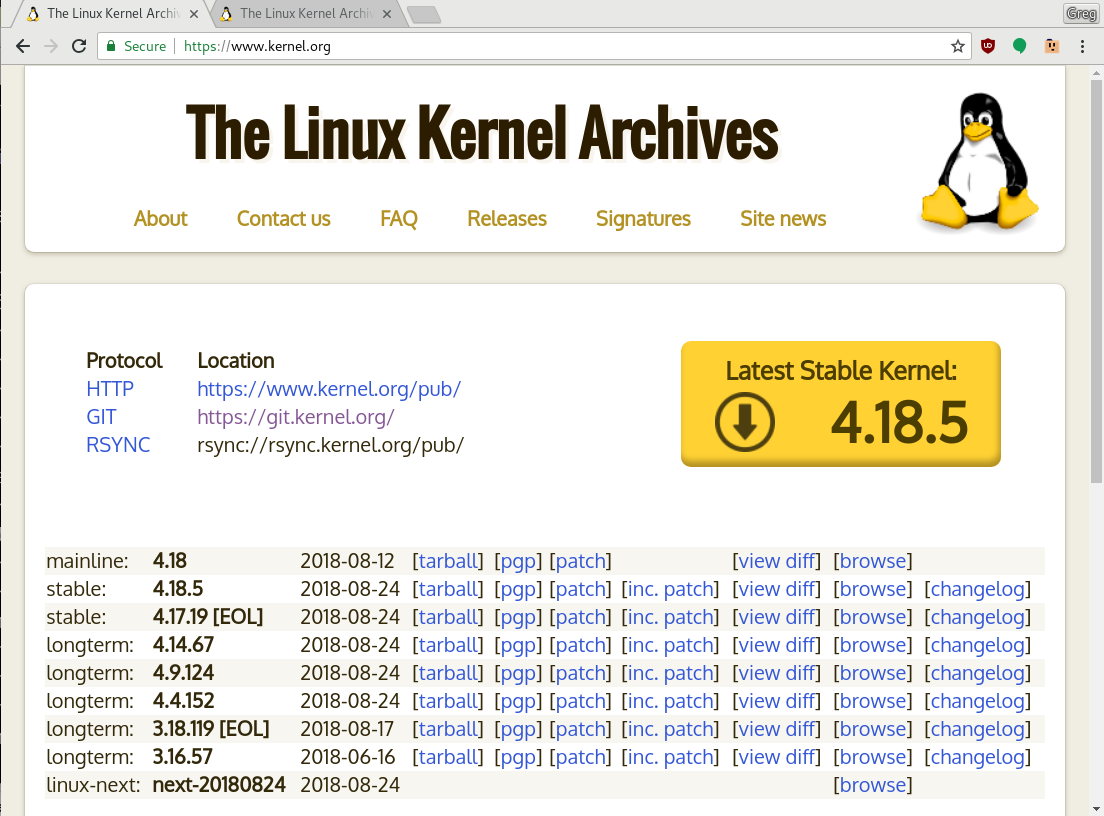This screenshot has width=1104, height=816.
Task: Open the Chrome customization menu (three dots)
Action: (1083, 46)
